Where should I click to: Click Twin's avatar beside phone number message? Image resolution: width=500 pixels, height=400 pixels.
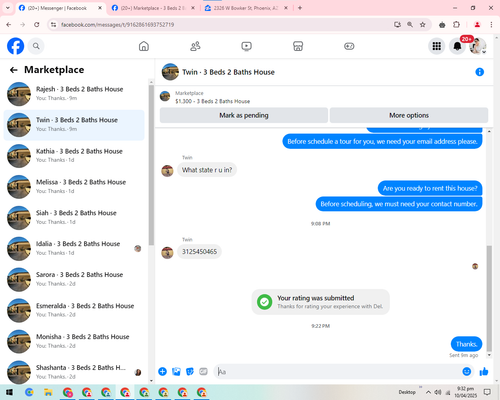coord(167,253)
